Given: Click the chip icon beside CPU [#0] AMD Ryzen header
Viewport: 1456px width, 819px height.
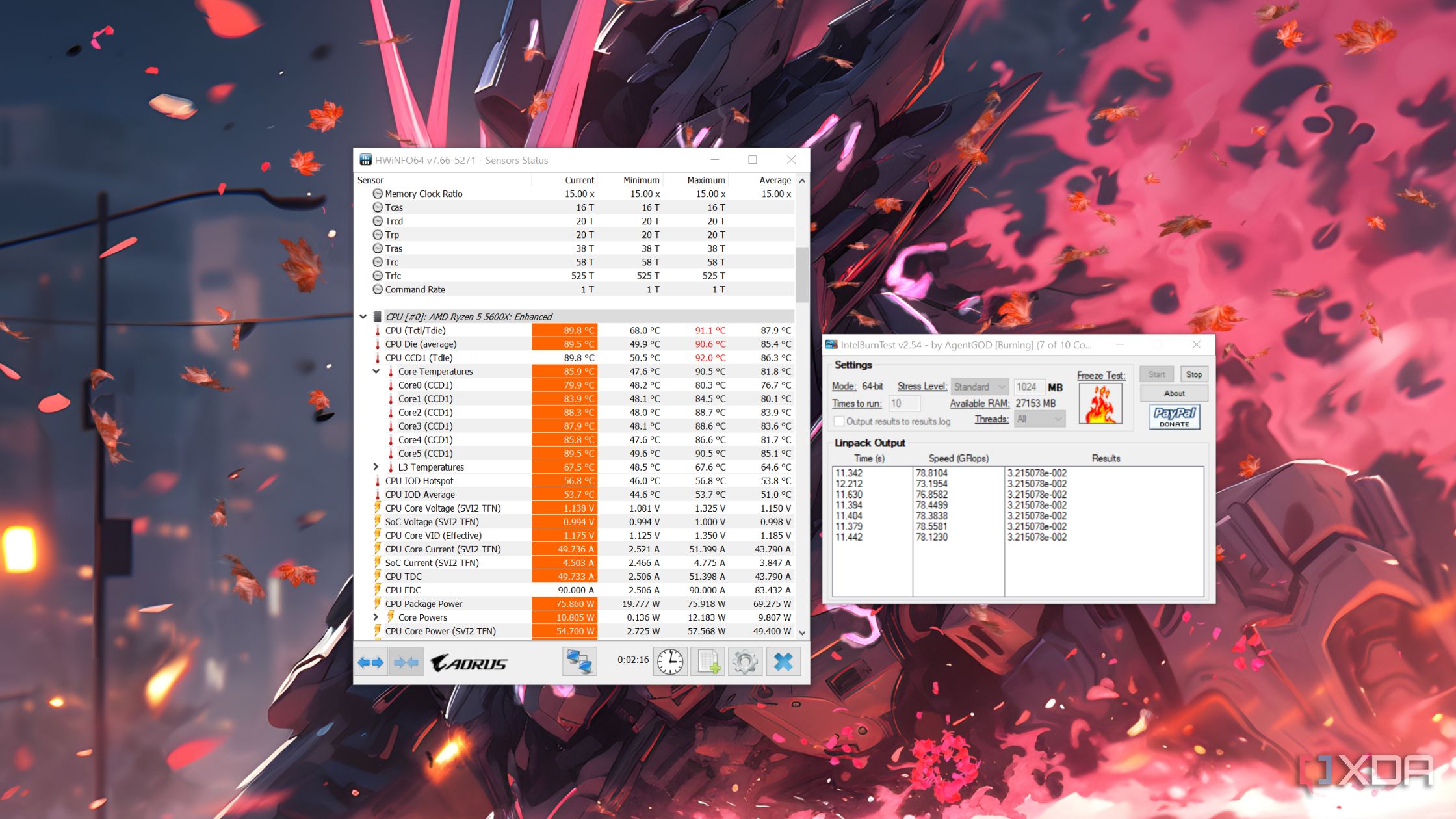Looking at the screenshot, I should click(x=377, y=317).
